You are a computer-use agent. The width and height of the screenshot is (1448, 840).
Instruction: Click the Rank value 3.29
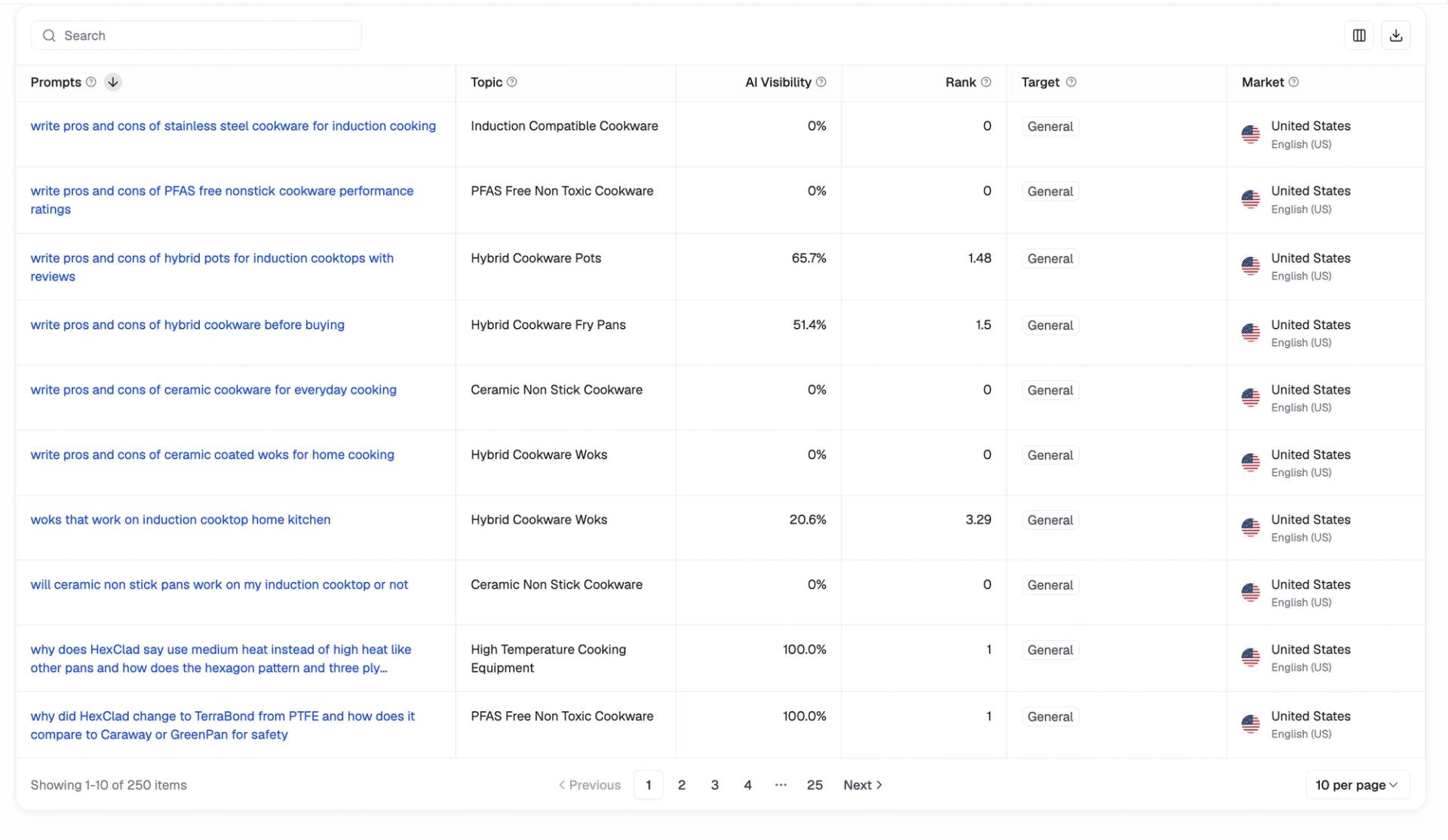[978, 520]
